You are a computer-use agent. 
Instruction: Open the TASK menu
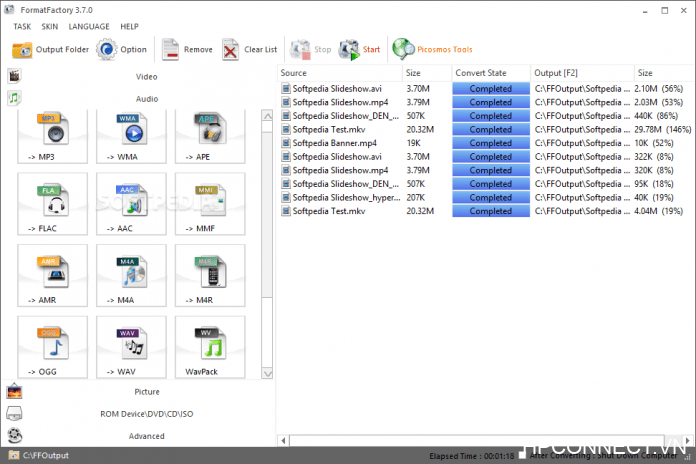pos(22,27)
